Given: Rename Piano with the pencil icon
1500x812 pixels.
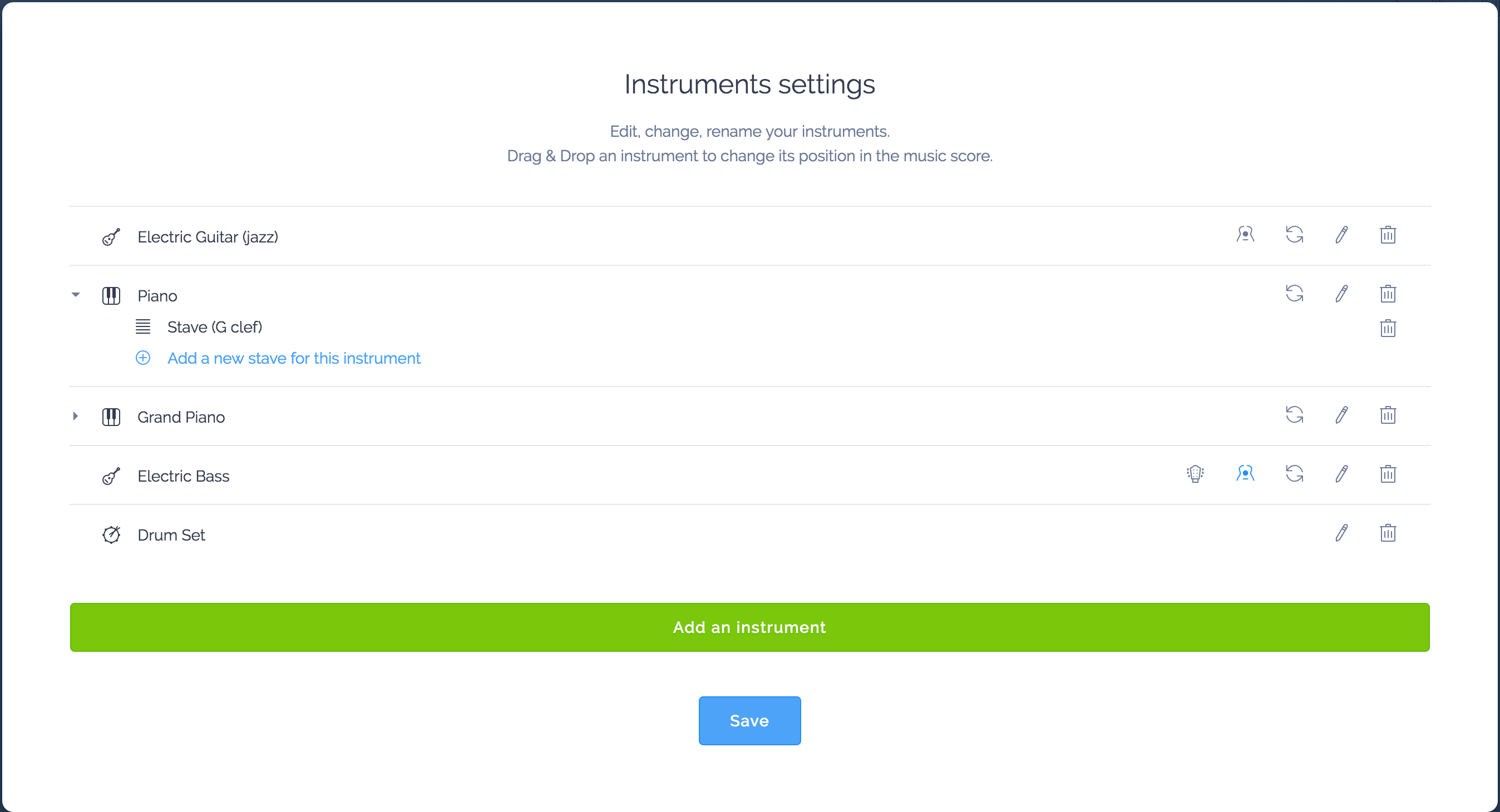Looking at the screenshot, I should [x=1341, y=293].
